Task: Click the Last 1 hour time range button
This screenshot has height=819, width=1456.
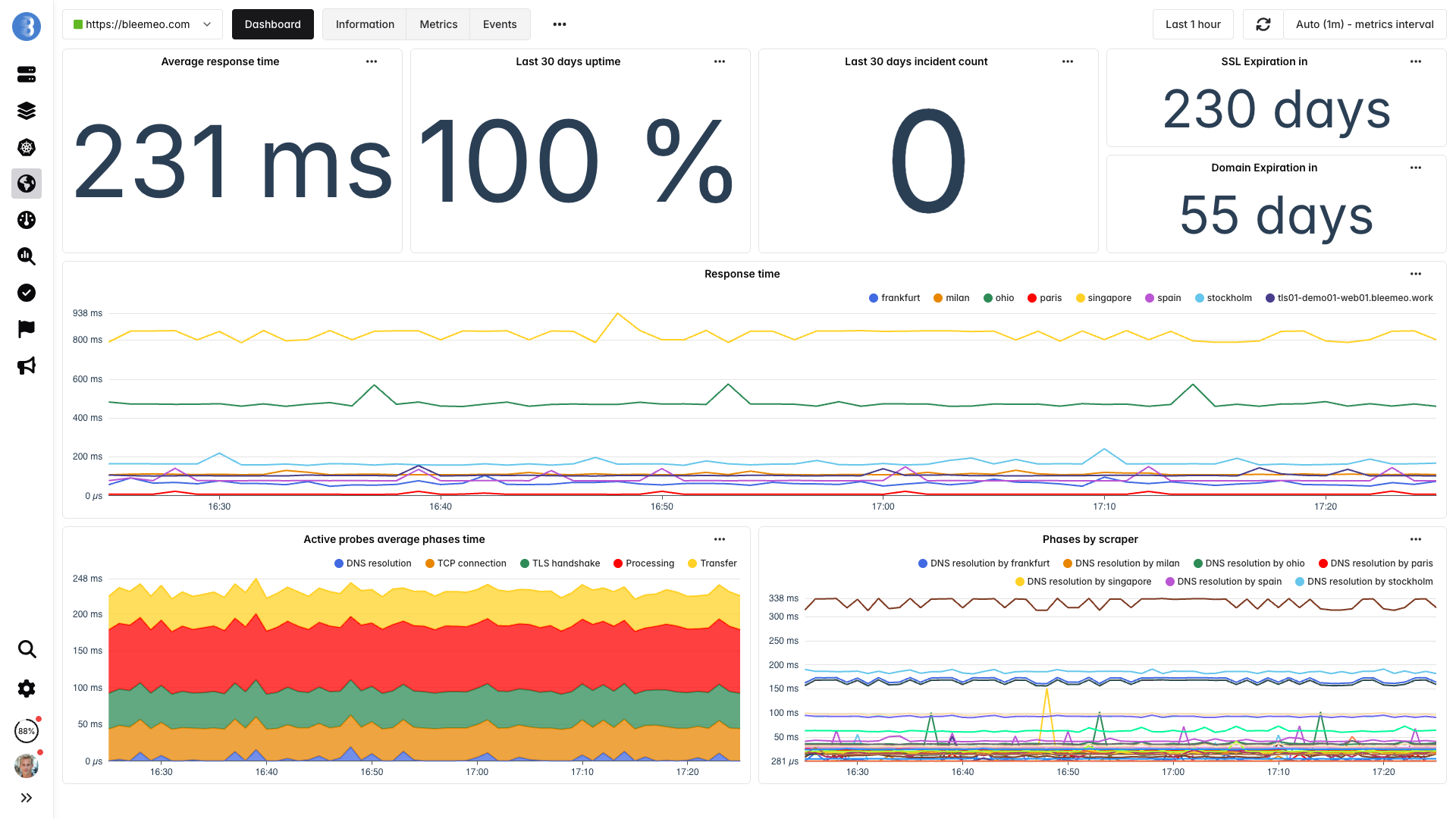Action: pos(1193,24)
